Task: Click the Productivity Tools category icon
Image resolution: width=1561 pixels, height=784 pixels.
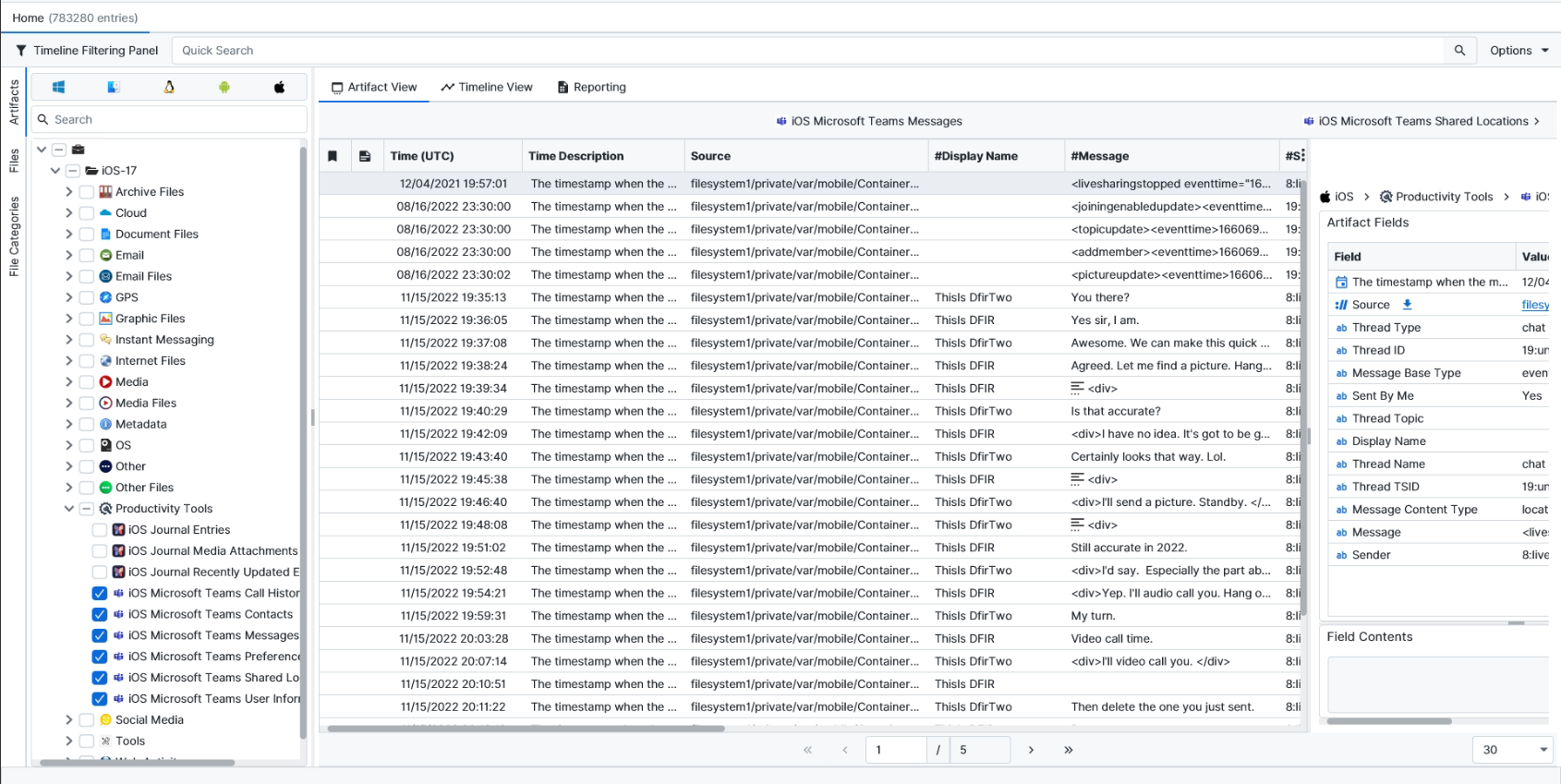Action: coord(106,509)
